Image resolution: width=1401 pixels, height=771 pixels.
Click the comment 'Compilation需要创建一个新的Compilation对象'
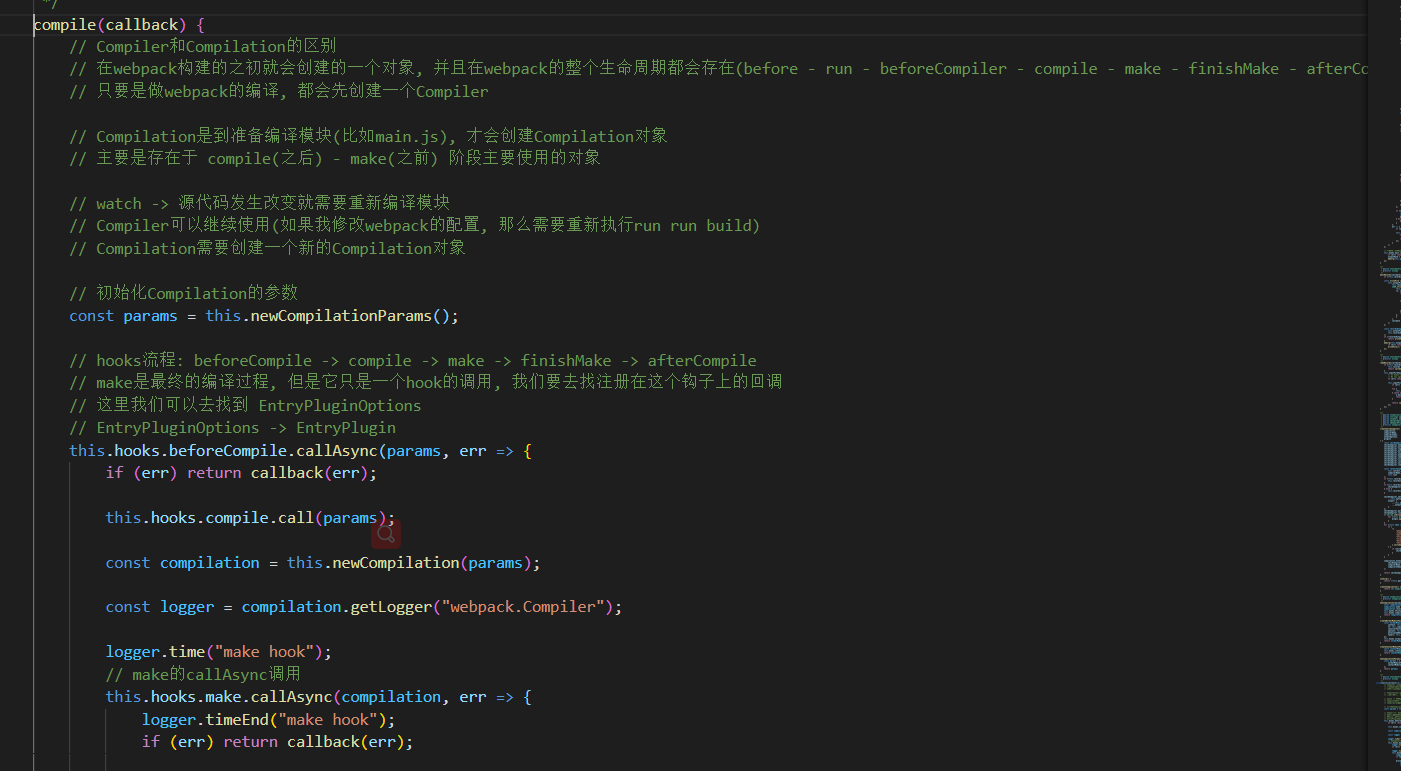268,248
